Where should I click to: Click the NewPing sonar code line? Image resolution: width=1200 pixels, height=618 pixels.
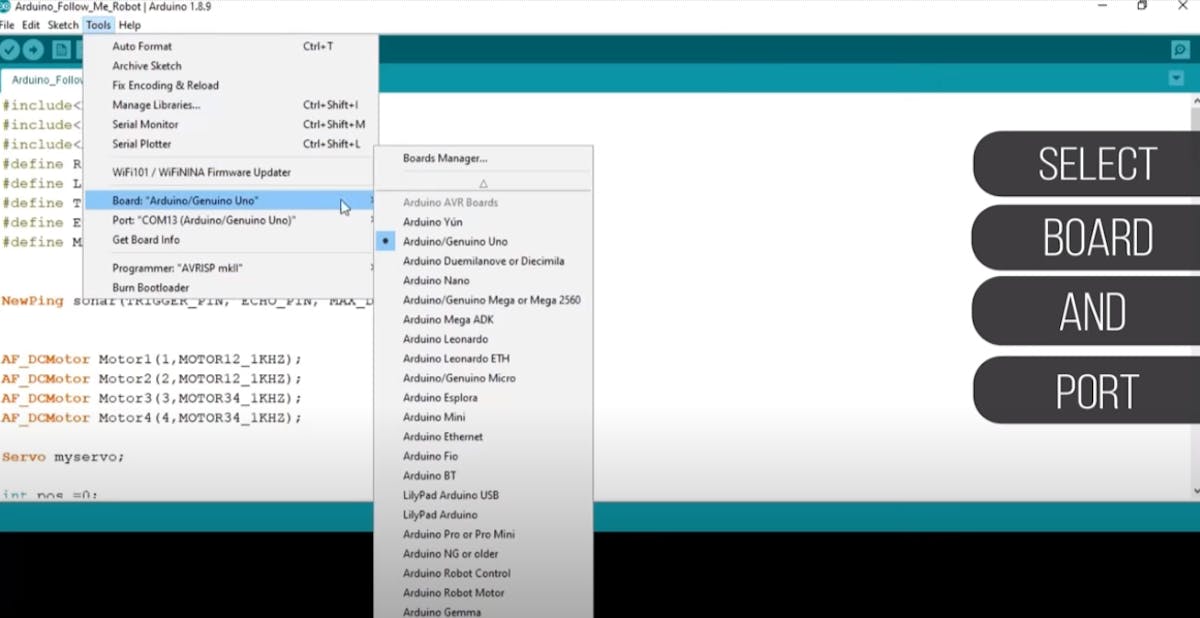188,300
